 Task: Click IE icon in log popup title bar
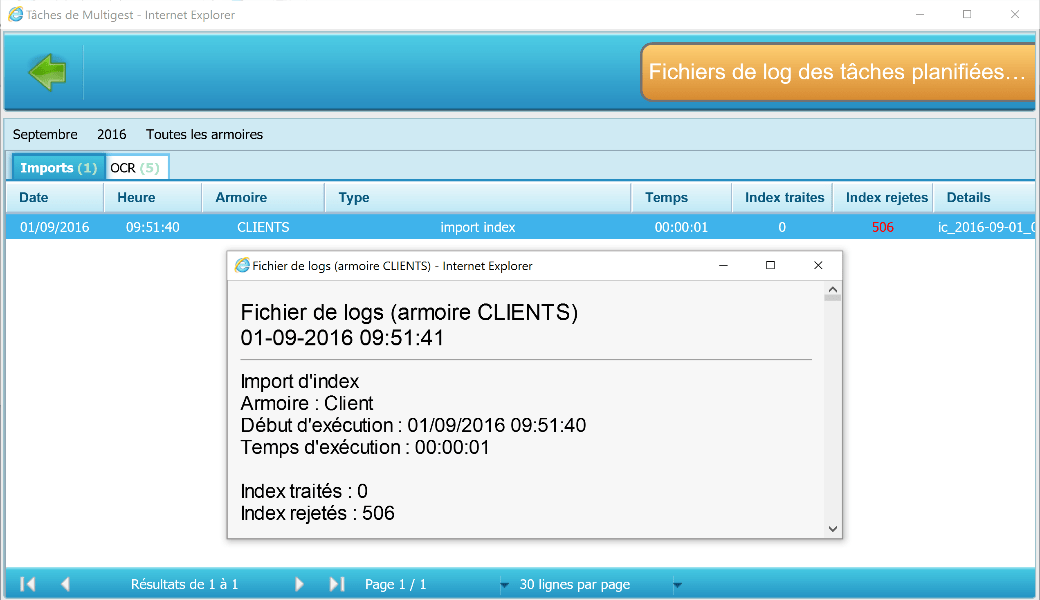pos(242,265)
